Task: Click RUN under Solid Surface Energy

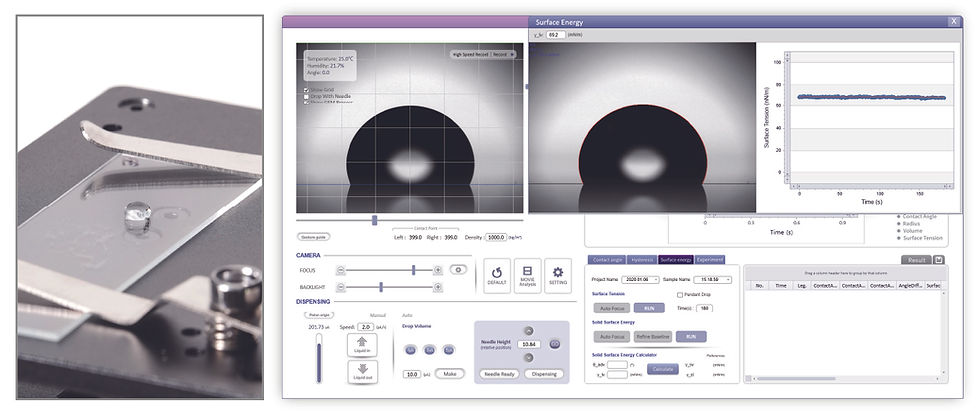Action: click(691, 336)
